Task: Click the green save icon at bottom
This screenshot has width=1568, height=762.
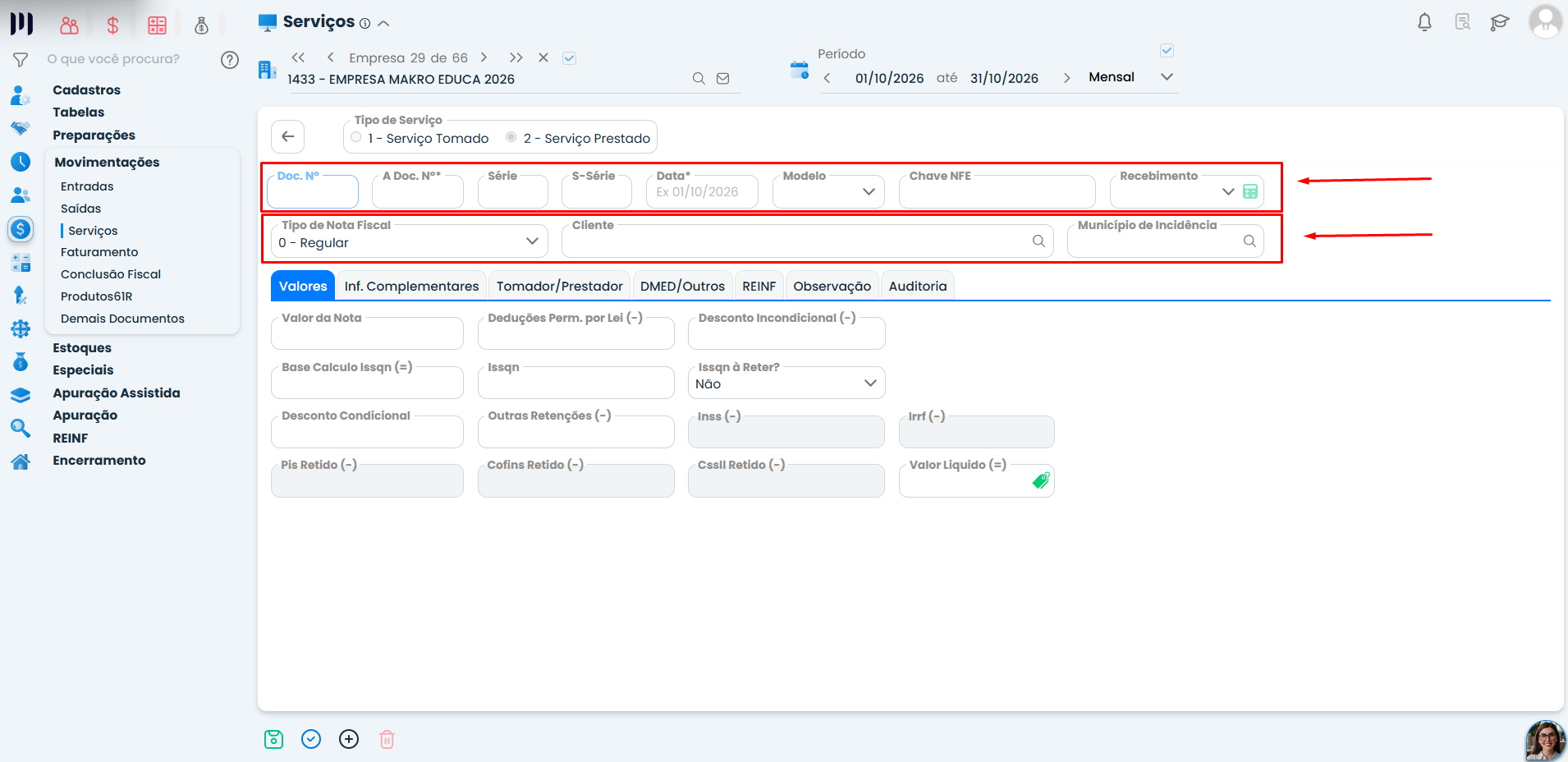Action: [273, 739]
